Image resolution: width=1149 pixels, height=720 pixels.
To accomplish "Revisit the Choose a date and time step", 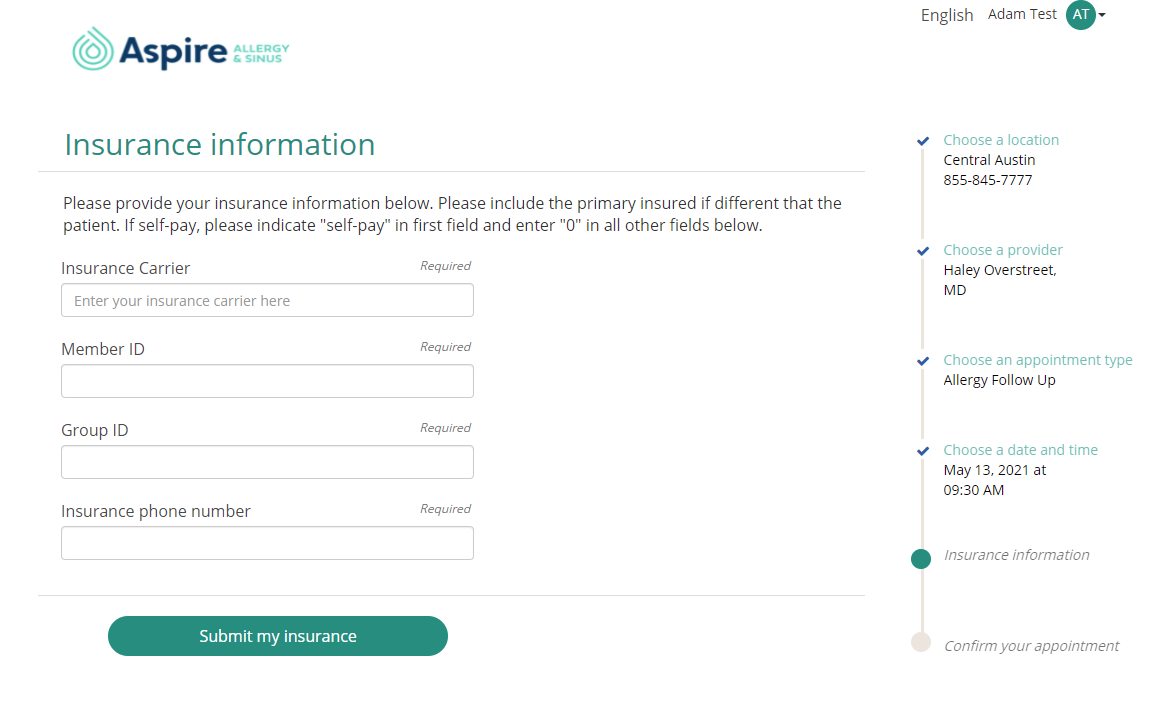I will [x=1020, y=450].
